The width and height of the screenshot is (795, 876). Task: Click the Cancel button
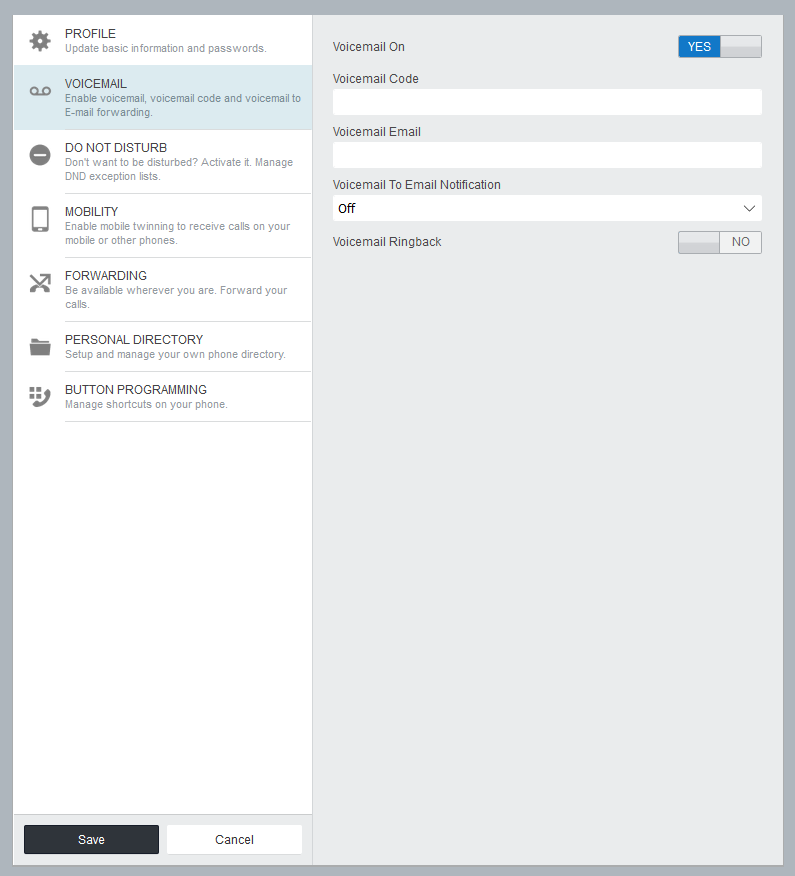click(x=234, y=839)
